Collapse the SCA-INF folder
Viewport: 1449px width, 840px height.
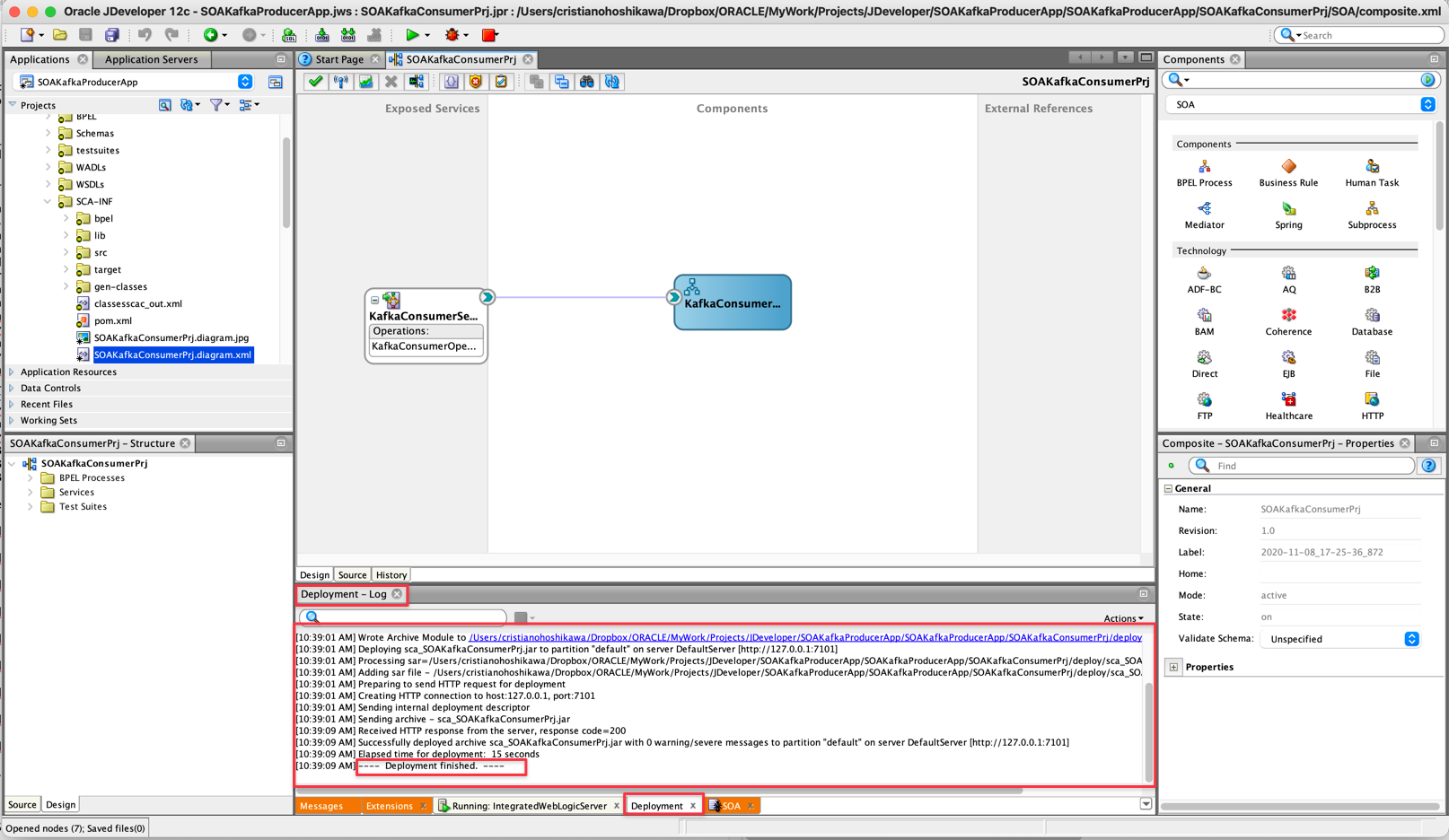pyautogui.click(x=48, y=201)
